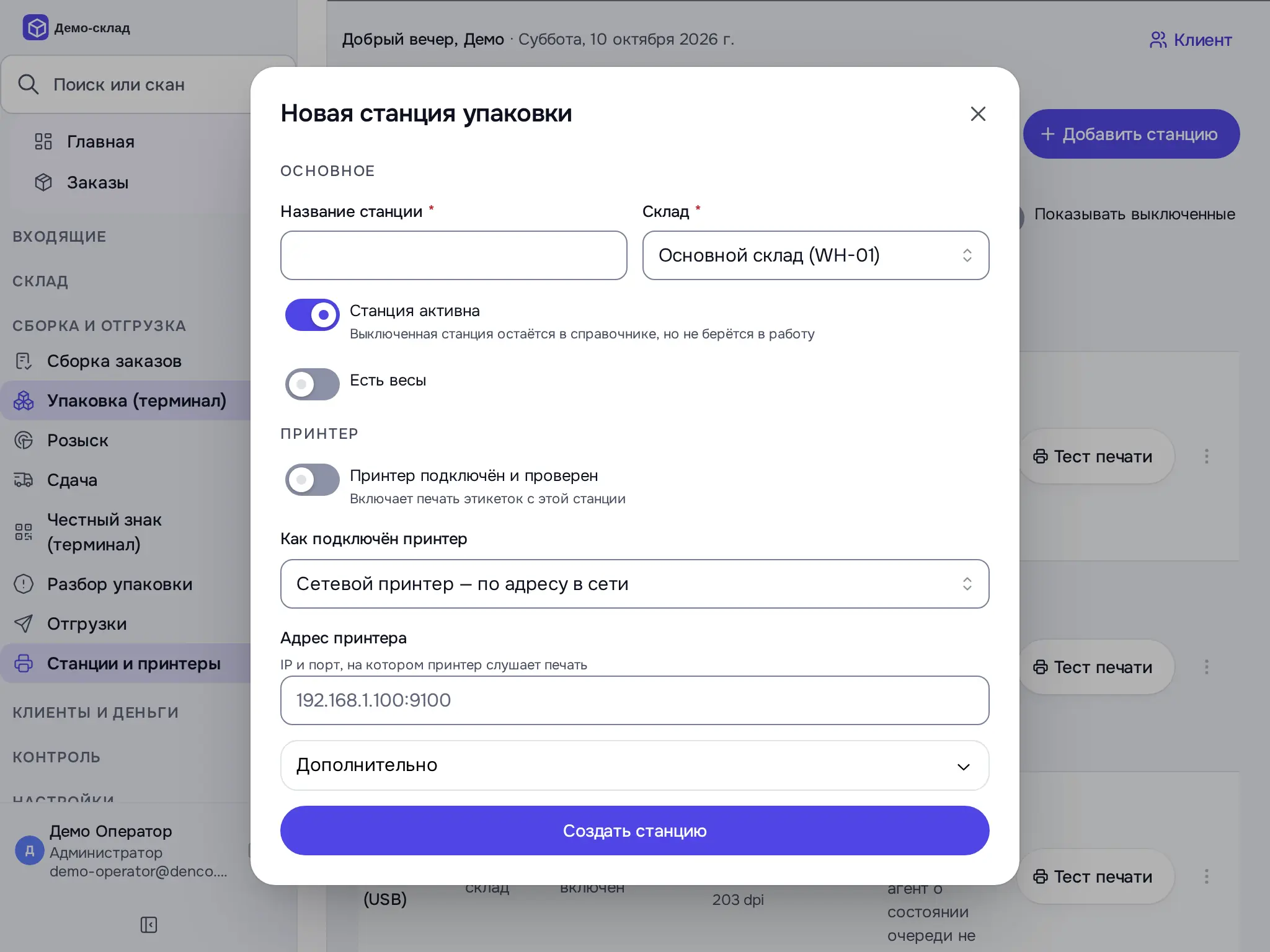The image size is (1270, 952).
Task: Open the Склад dropdown
Action: click(x=815, y=255)
